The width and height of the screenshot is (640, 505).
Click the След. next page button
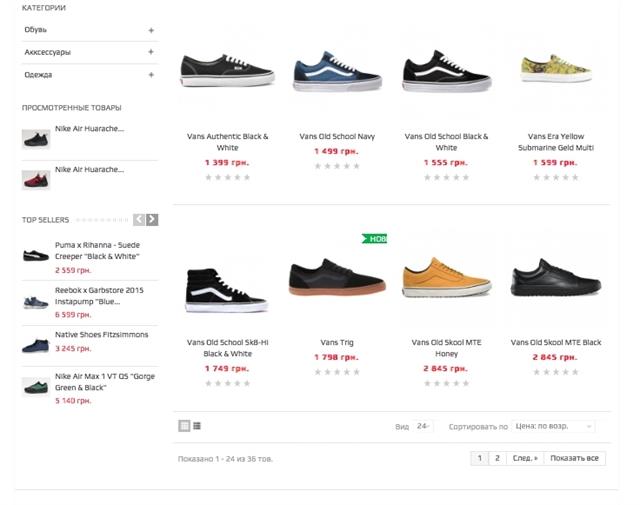(x=524, y=458)
